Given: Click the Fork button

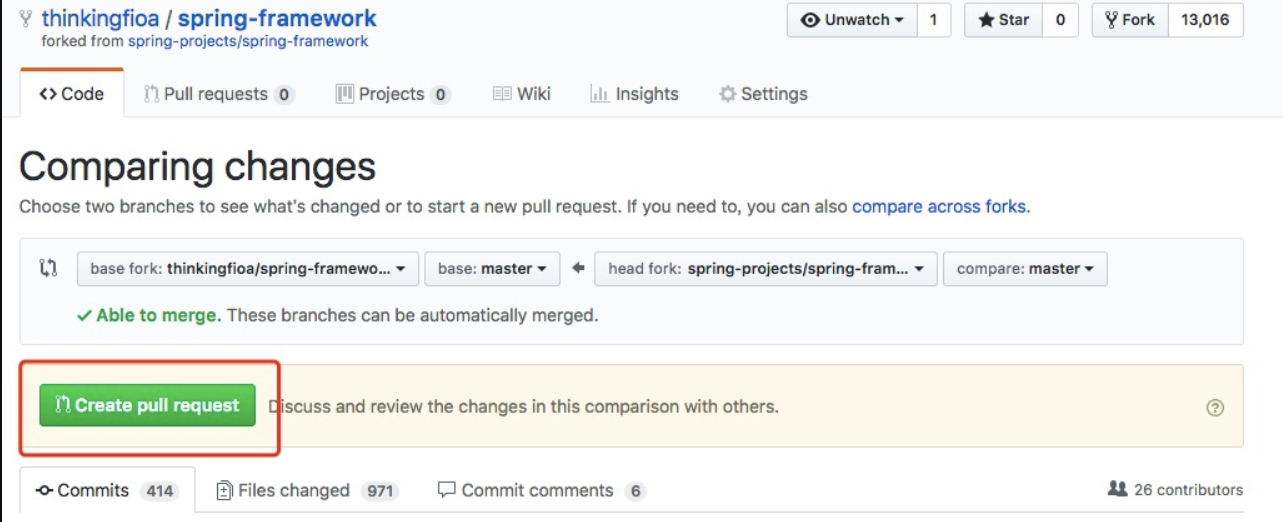Looking at the screenshot, I should point(1129,20).
